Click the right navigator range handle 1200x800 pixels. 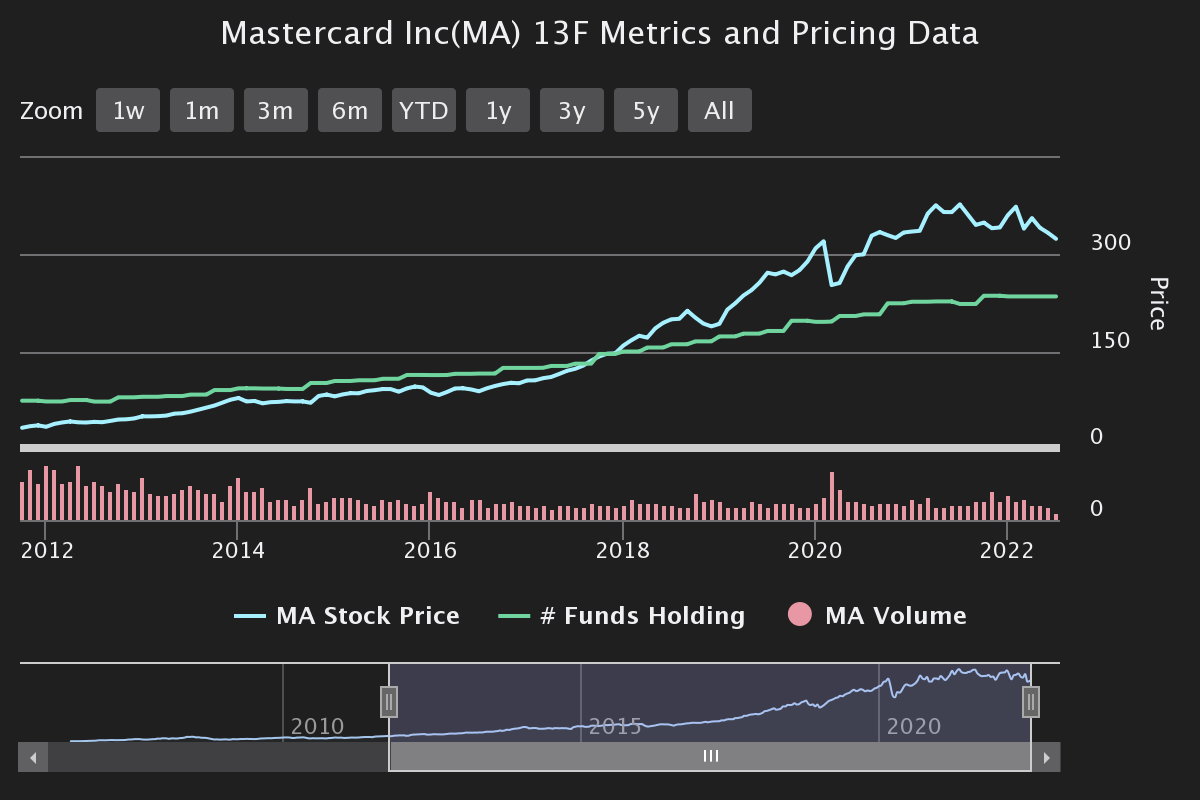1031,702
